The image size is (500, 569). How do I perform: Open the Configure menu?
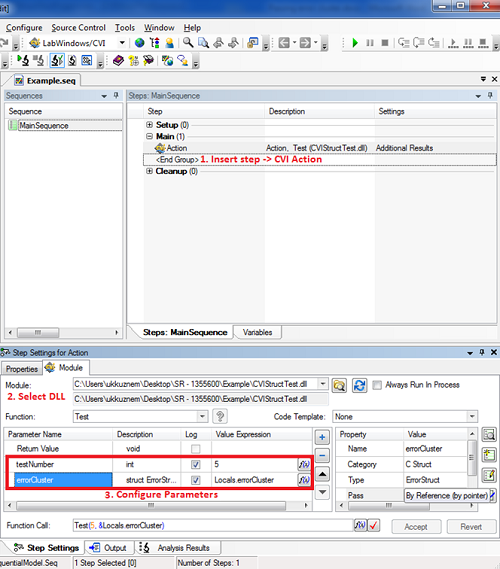pos(24,28)
